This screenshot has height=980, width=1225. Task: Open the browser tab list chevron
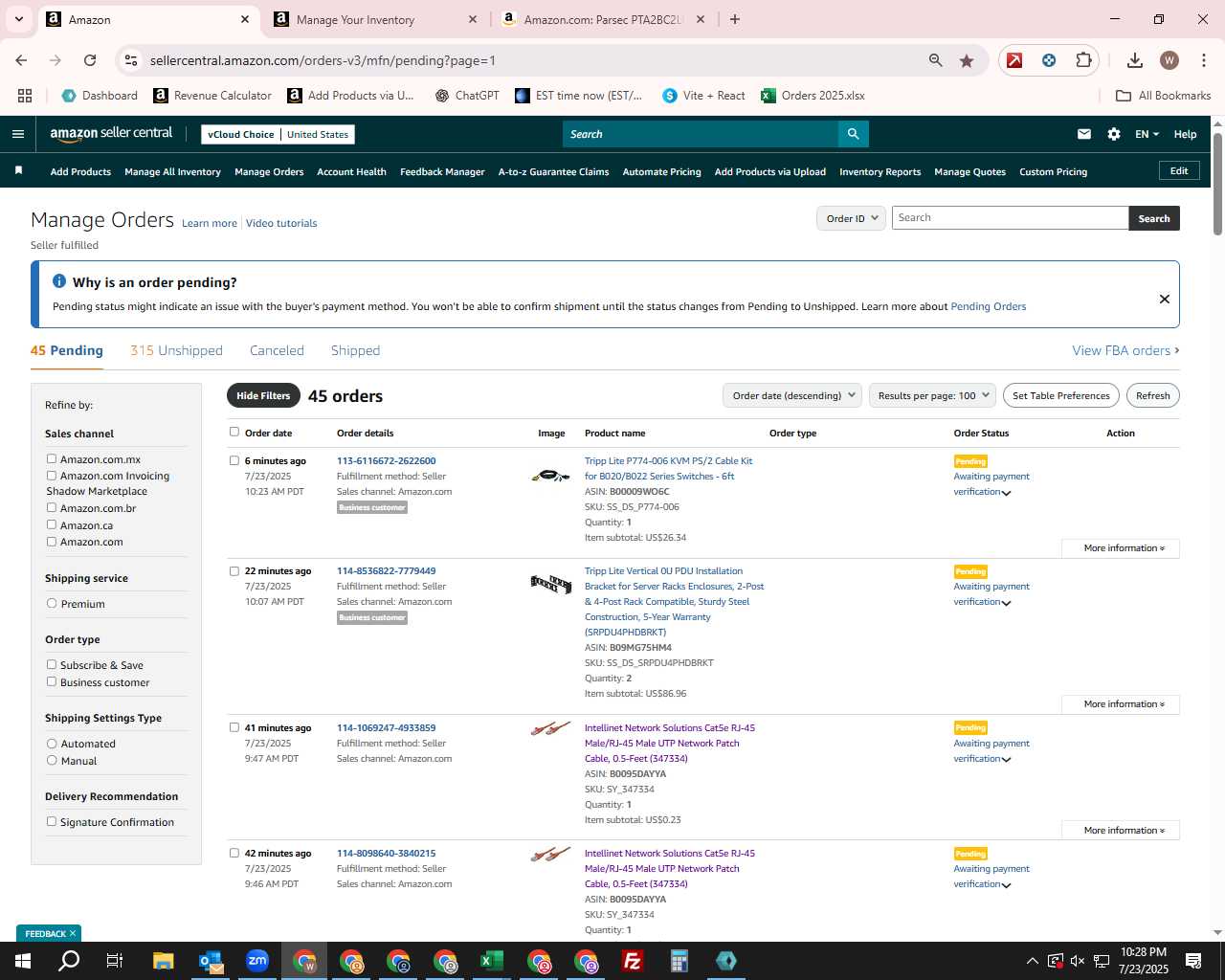19,19
